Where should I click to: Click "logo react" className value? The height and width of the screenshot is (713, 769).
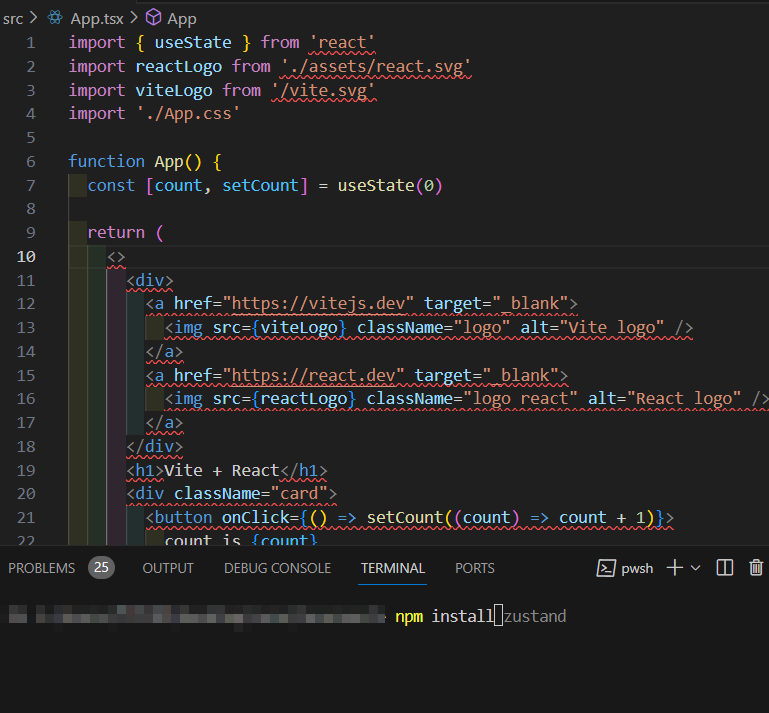tap(520, 399)
